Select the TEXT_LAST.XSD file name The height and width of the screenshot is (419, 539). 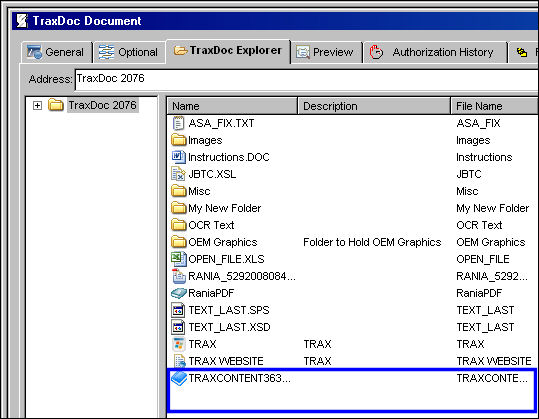point(230,327)
